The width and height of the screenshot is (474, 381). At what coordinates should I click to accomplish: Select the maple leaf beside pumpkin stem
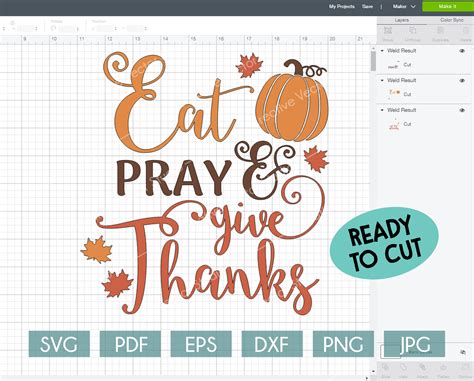pos(249,65)
